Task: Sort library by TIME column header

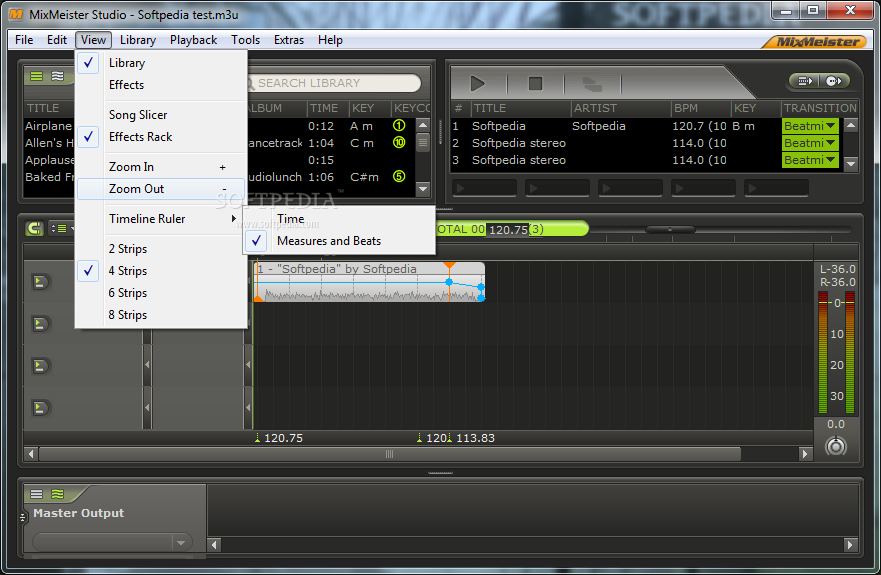Action: click(x=328, y=108)
